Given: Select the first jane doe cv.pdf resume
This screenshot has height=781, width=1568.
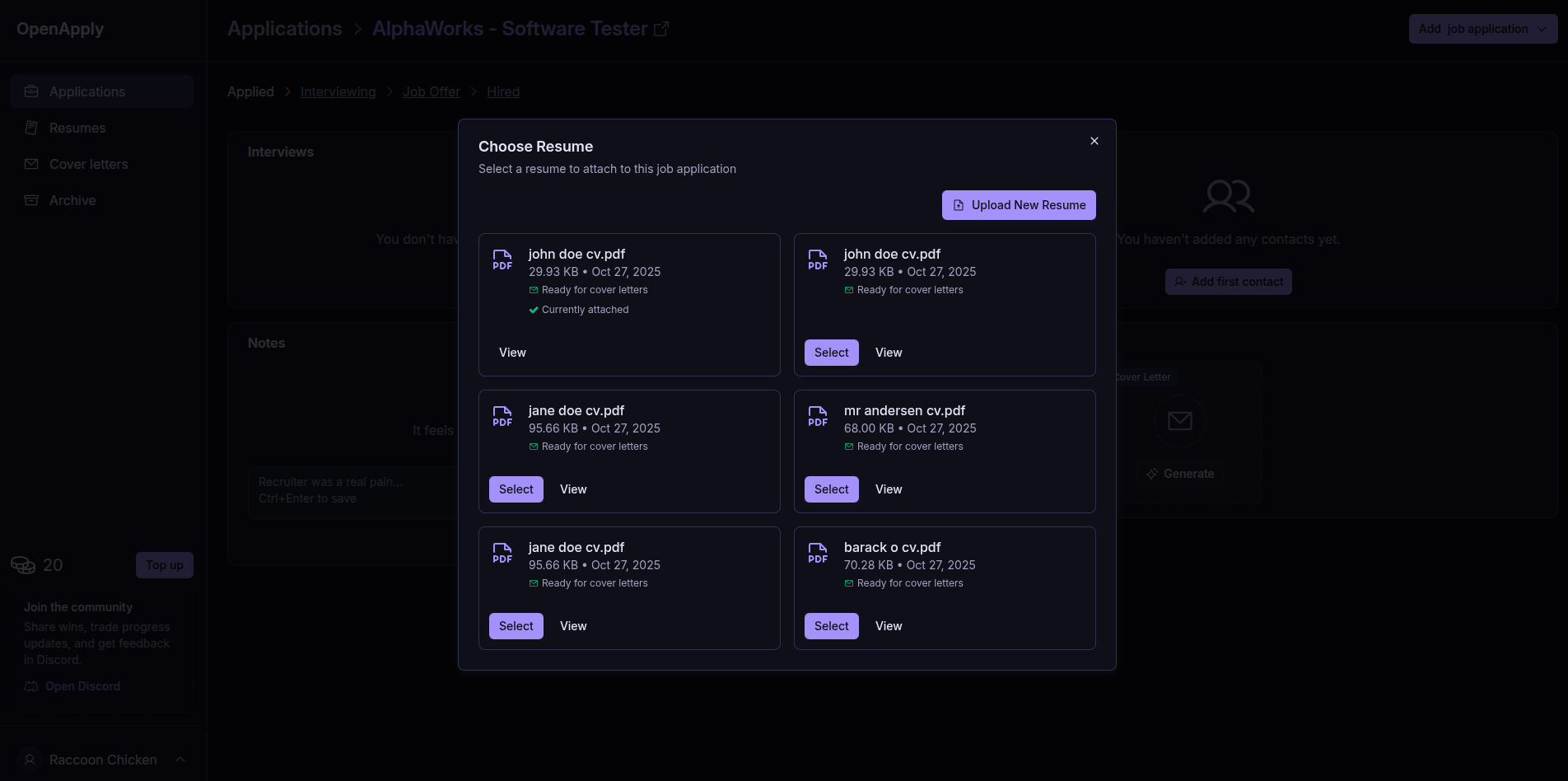Looking at the screenshot, I should pos(516,489).
